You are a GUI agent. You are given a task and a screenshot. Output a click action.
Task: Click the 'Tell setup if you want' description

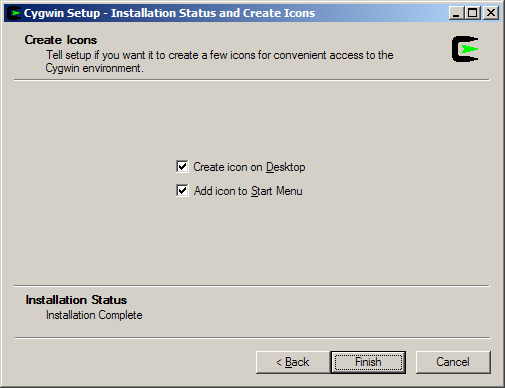219,61
